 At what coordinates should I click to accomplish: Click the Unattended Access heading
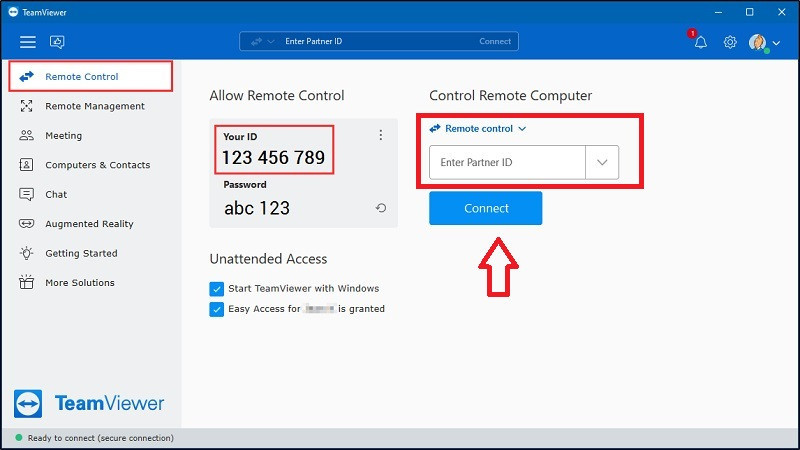(x=268, y=259)
